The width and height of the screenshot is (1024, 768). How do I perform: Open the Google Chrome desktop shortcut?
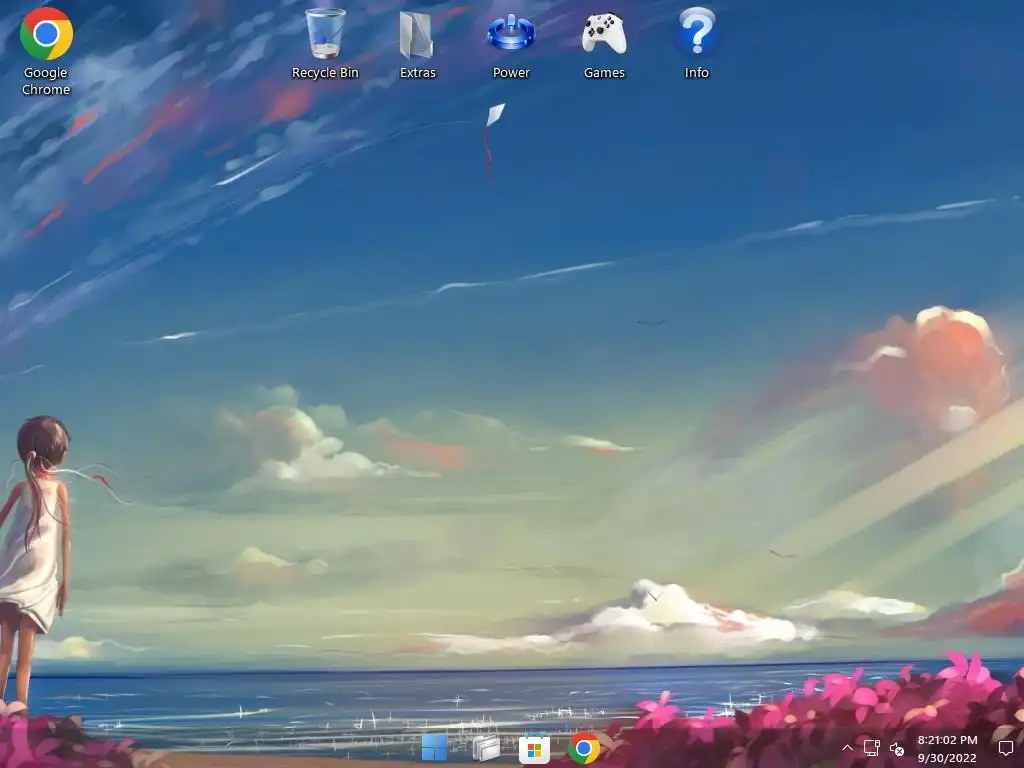(x=46, y=52)
